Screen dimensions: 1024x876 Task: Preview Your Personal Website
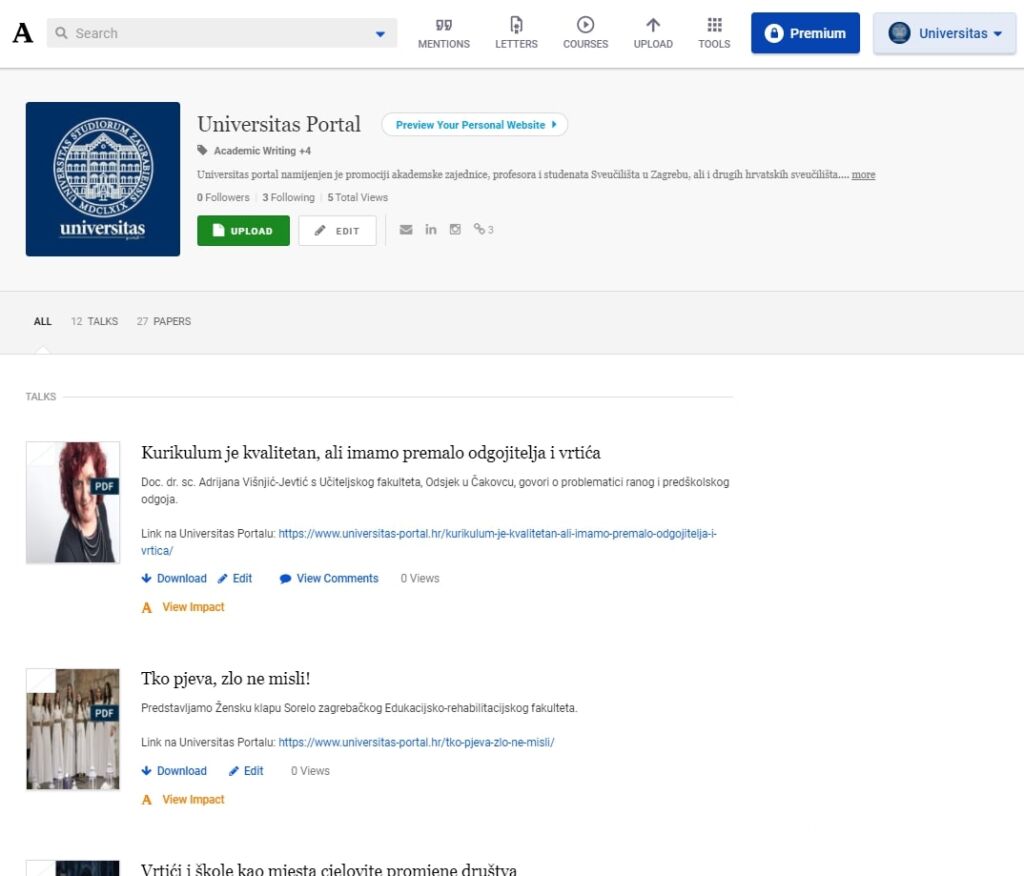pos(474,124)
